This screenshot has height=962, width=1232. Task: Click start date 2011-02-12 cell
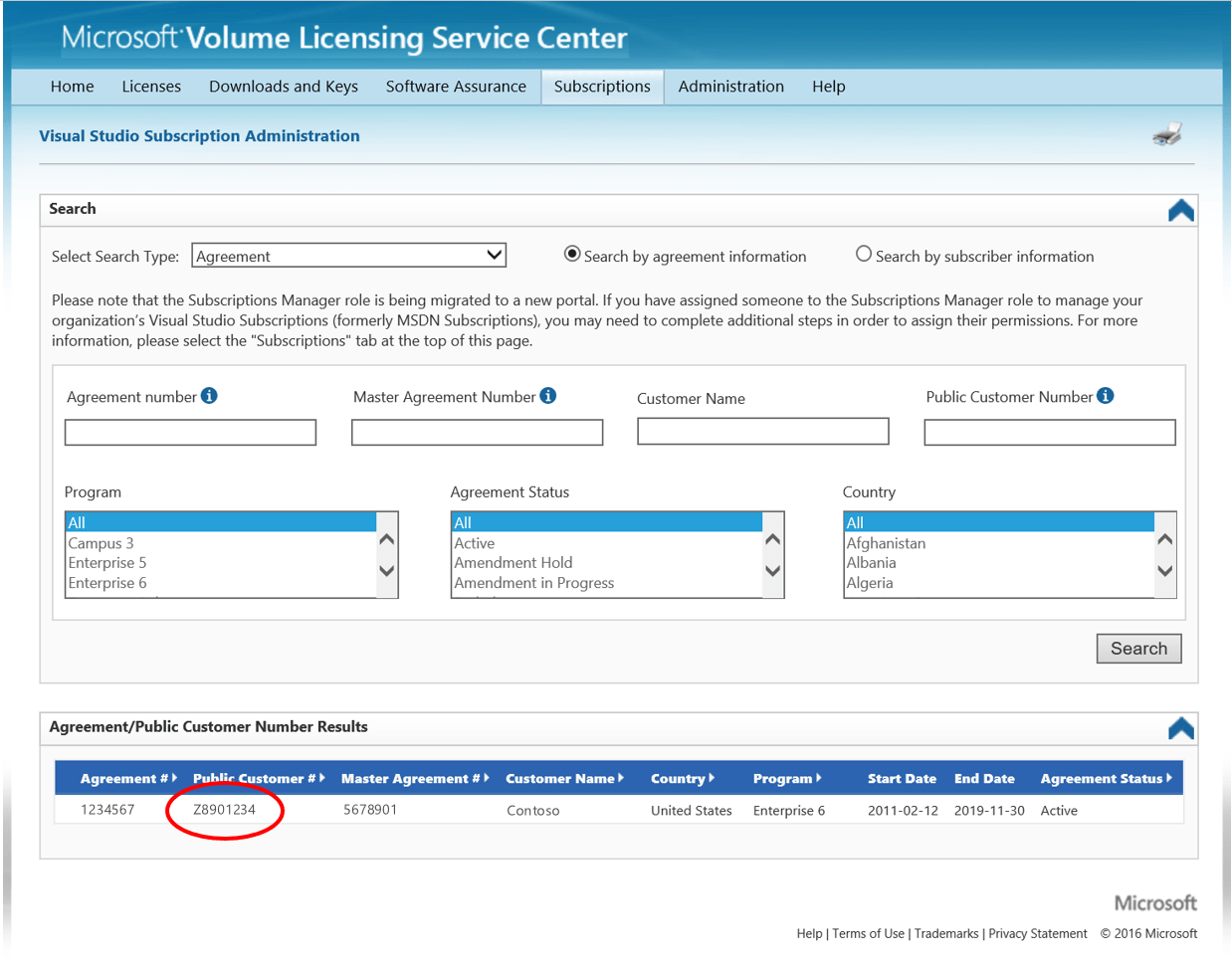[x=903, y=811]
